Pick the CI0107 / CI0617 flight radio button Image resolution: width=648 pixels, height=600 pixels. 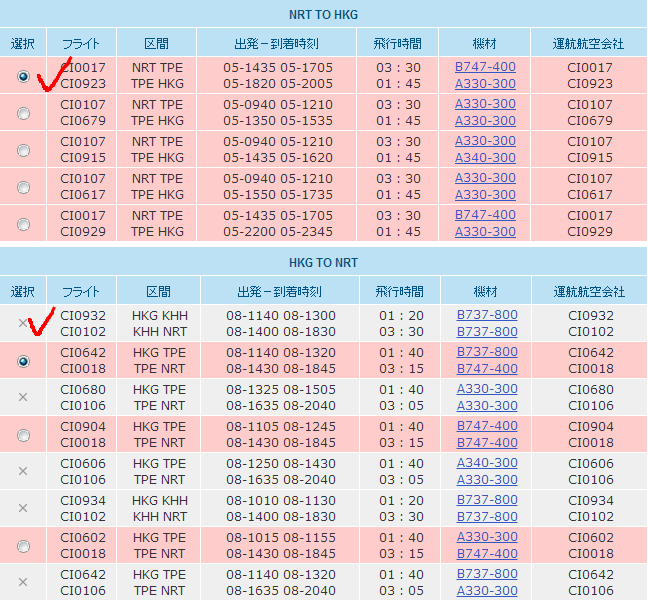[23, 187]
